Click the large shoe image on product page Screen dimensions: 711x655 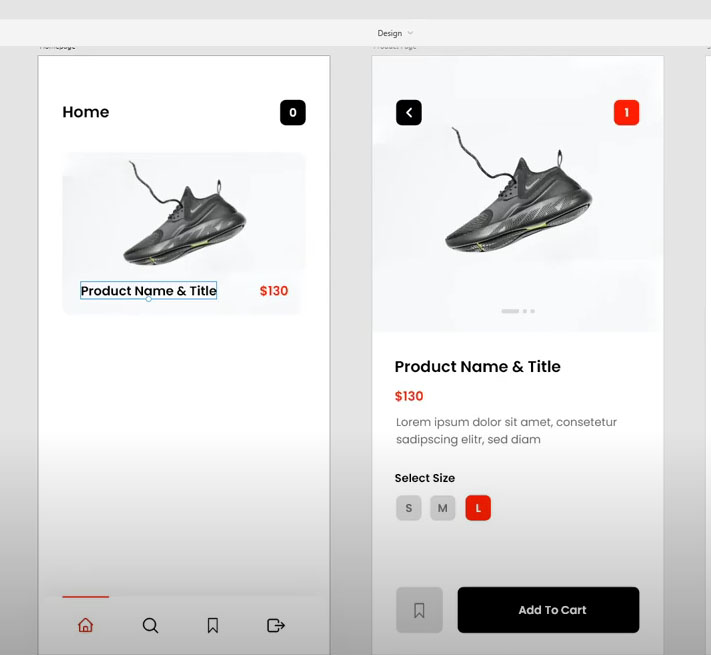click(517, 190)
